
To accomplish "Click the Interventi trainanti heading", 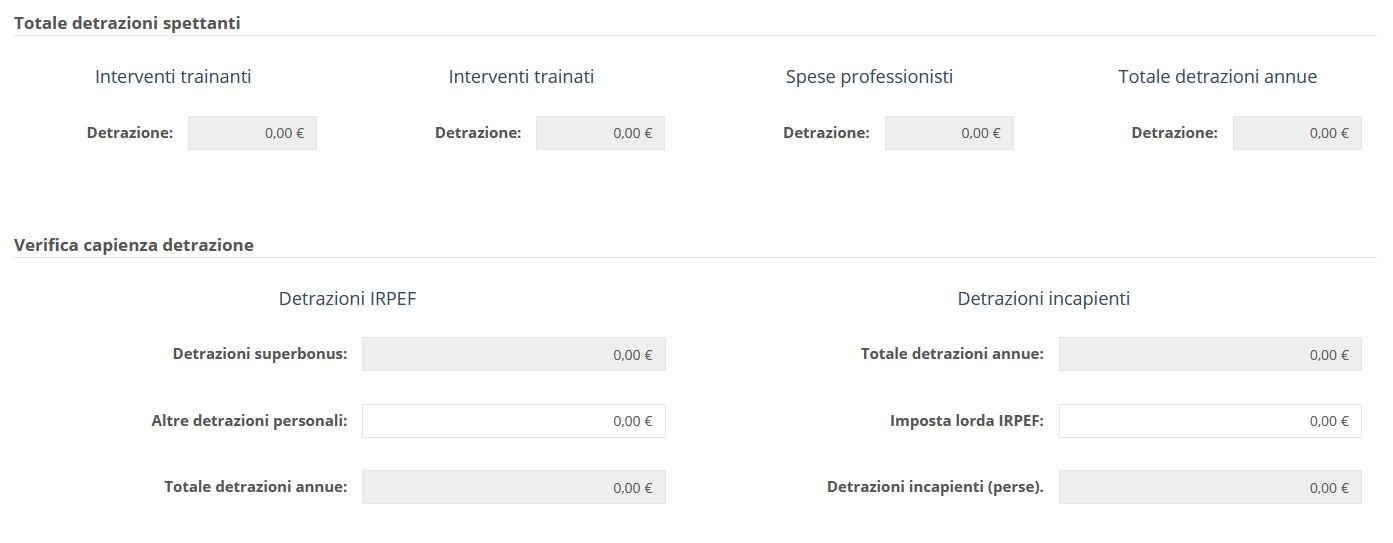I will 173,77.
